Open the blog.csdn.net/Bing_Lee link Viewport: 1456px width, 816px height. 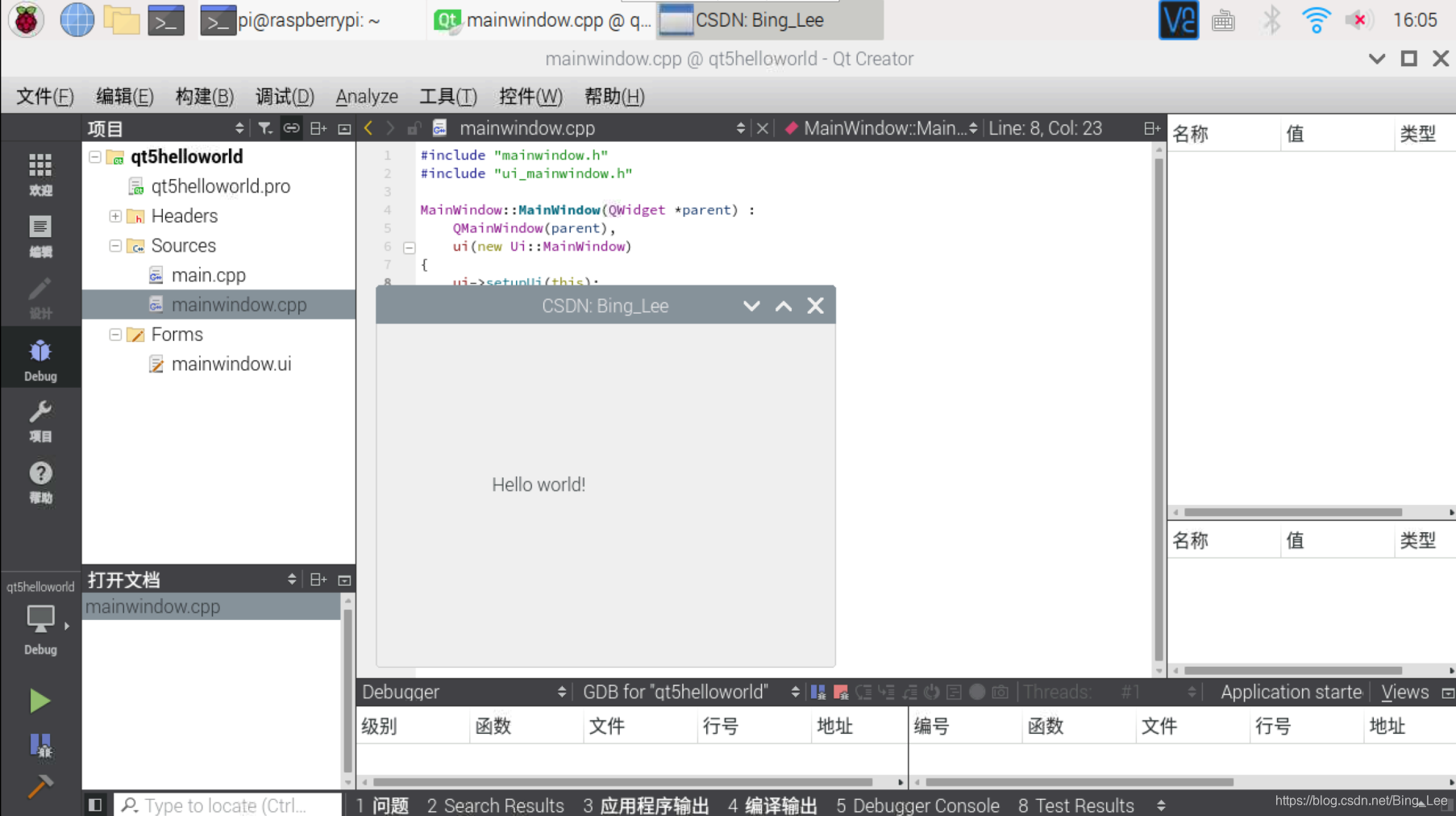point(1363,801)
